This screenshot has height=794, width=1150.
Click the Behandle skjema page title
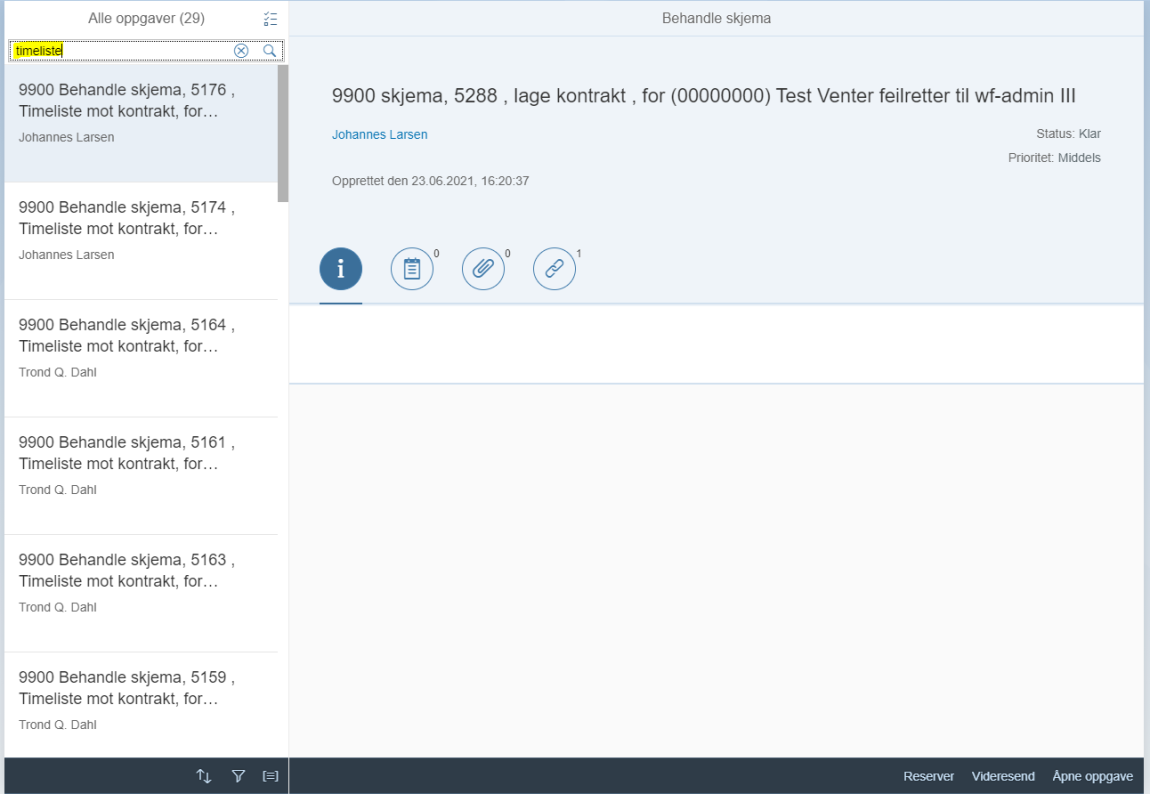716,18
